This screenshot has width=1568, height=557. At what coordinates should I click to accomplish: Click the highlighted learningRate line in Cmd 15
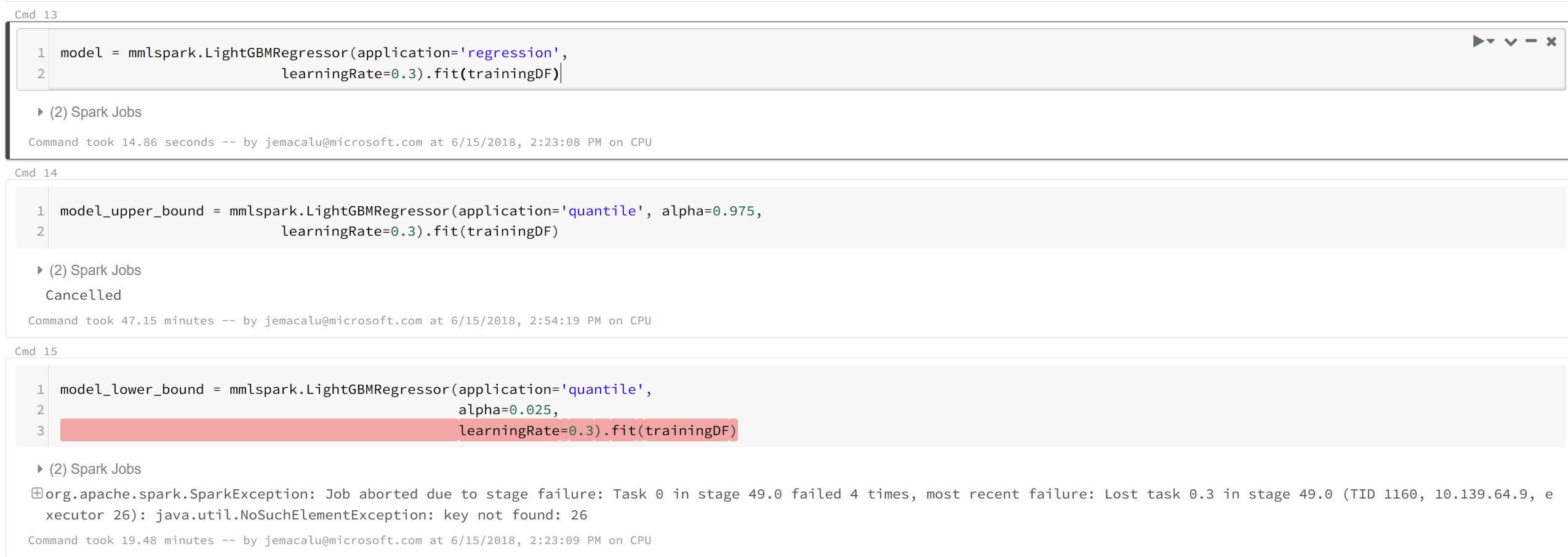(x=597, y=430)
